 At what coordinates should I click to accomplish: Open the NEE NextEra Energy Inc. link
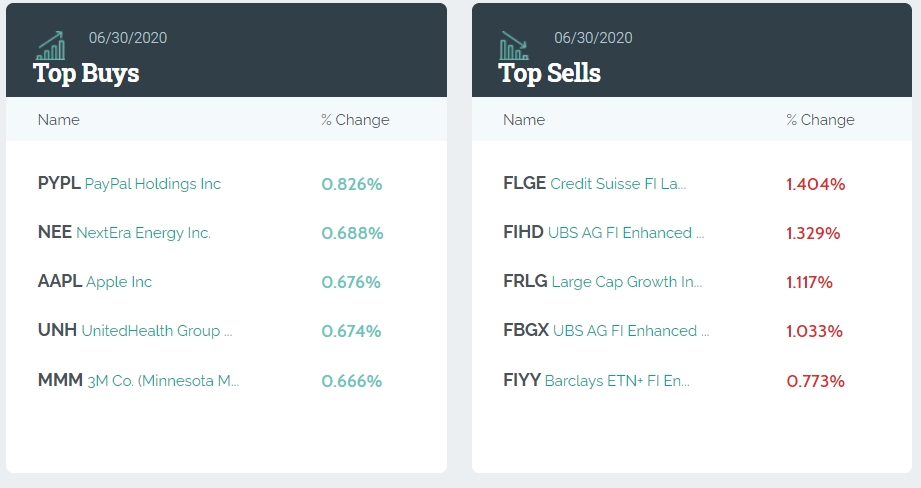pos(124,233)
